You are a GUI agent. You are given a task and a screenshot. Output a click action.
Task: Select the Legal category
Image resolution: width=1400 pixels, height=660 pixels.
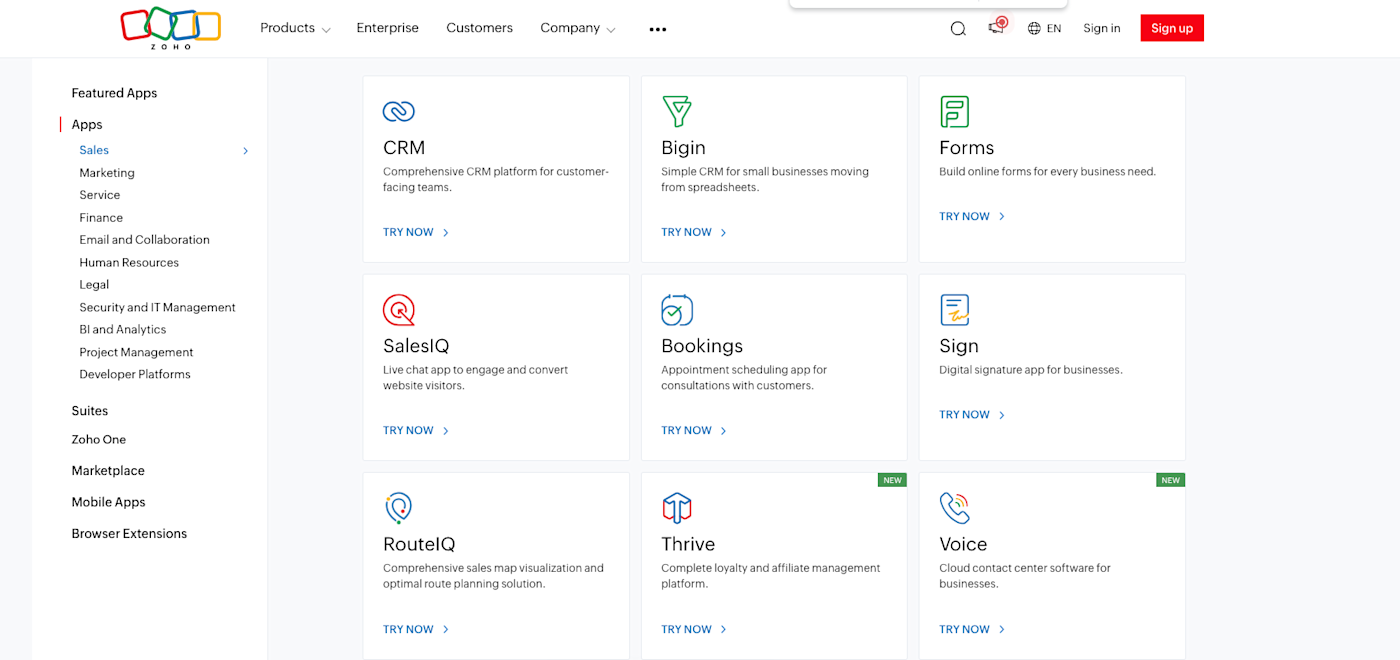tap(94, 285)
